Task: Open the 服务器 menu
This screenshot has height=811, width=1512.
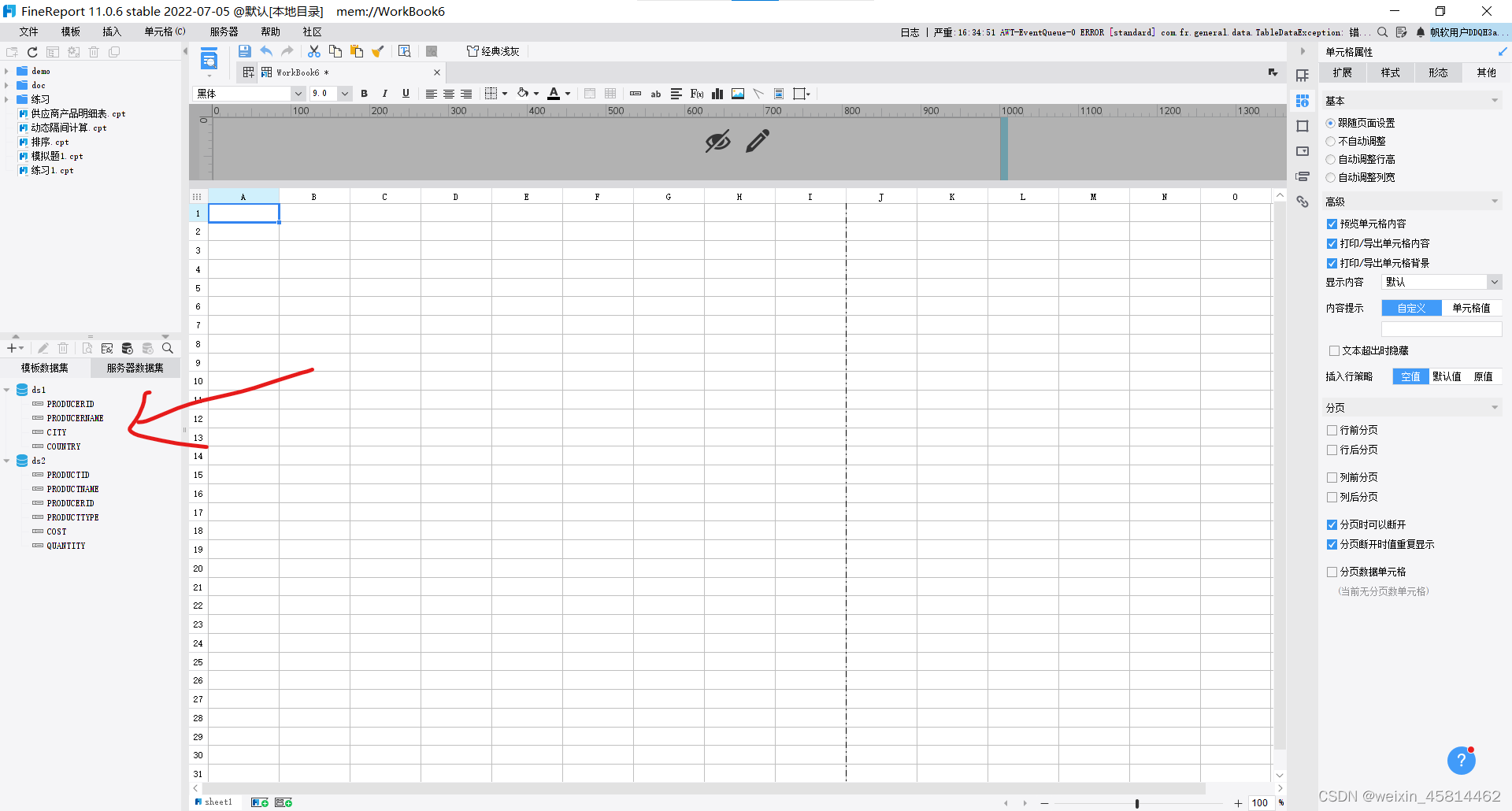Action: [224, 31]
